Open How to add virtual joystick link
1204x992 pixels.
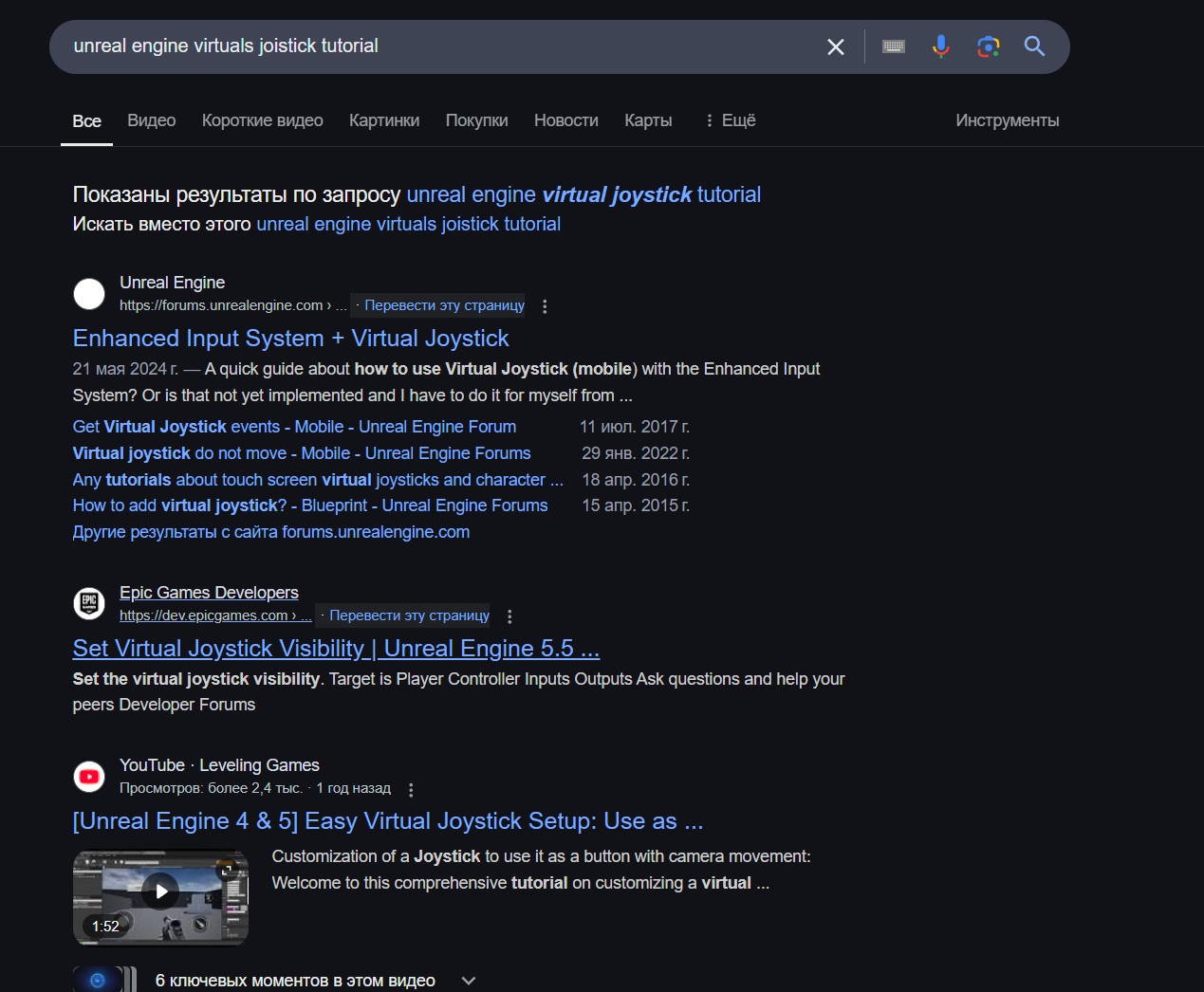310,505
